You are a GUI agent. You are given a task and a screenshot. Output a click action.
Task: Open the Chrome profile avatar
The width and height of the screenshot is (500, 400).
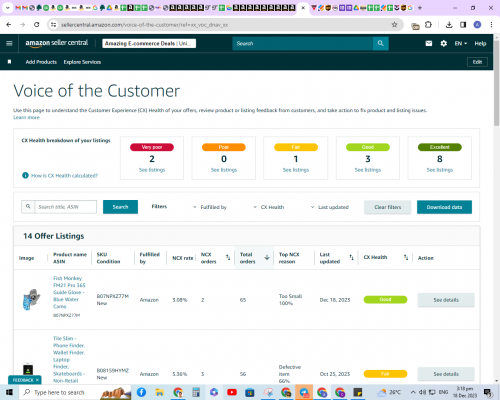tap(477, 25)
